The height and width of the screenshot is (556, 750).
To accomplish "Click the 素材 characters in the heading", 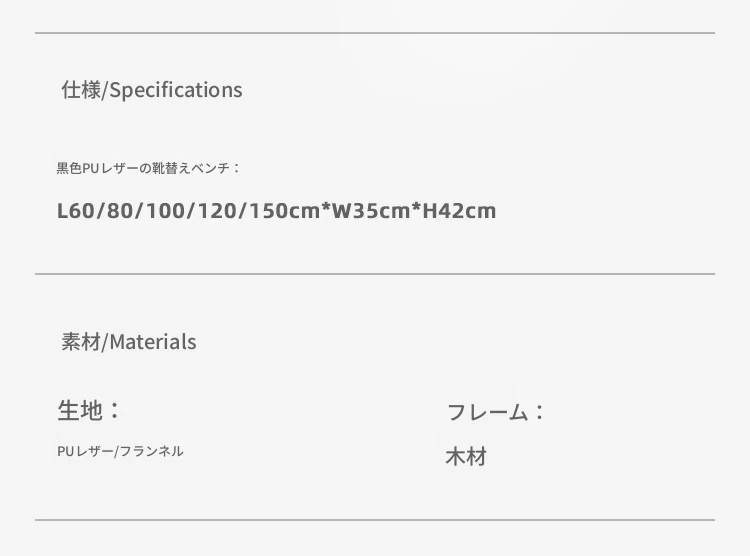I will tap(81, 342).
